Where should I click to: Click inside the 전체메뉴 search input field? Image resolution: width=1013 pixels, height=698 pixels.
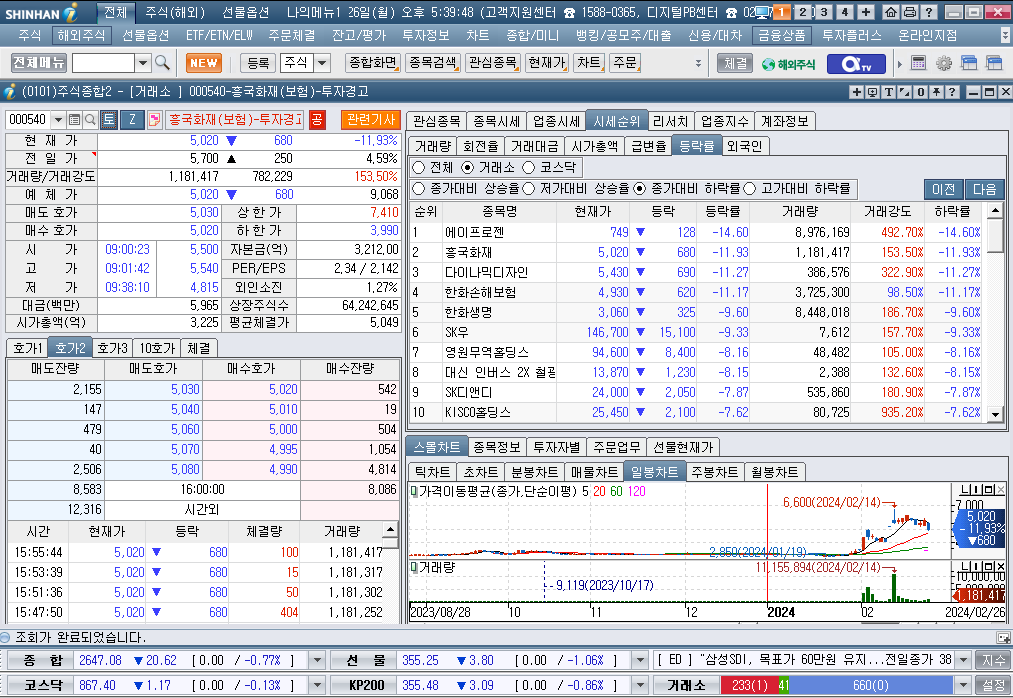click(103, 63)
